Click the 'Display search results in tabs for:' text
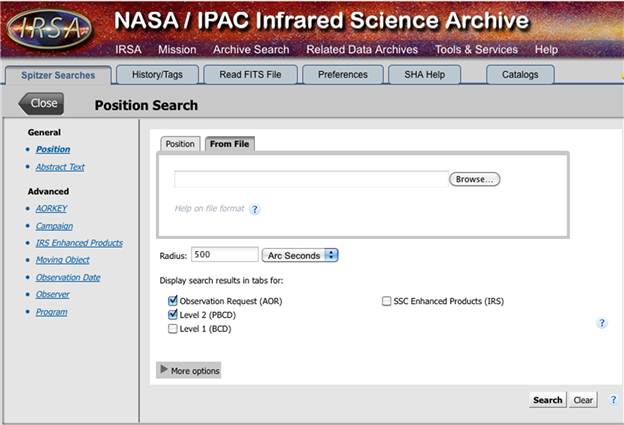 [221, 281]
